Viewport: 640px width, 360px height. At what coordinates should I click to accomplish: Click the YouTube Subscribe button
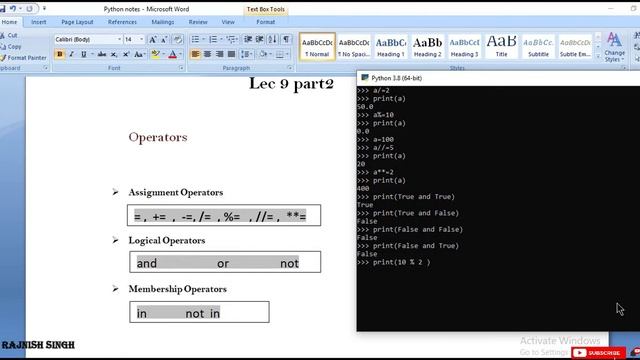coord(598,353)
